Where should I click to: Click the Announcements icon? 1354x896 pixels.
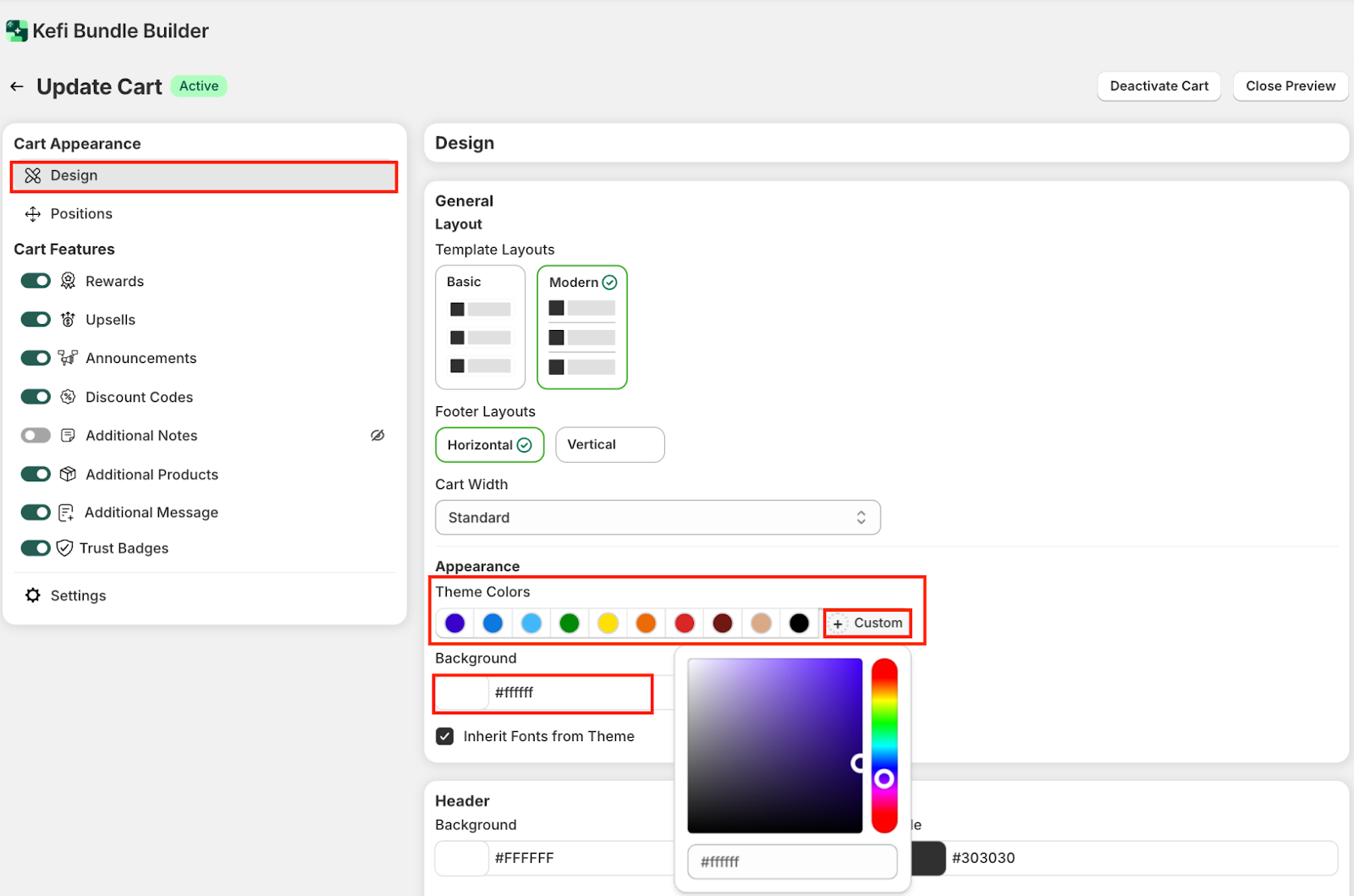pos(68,358)
